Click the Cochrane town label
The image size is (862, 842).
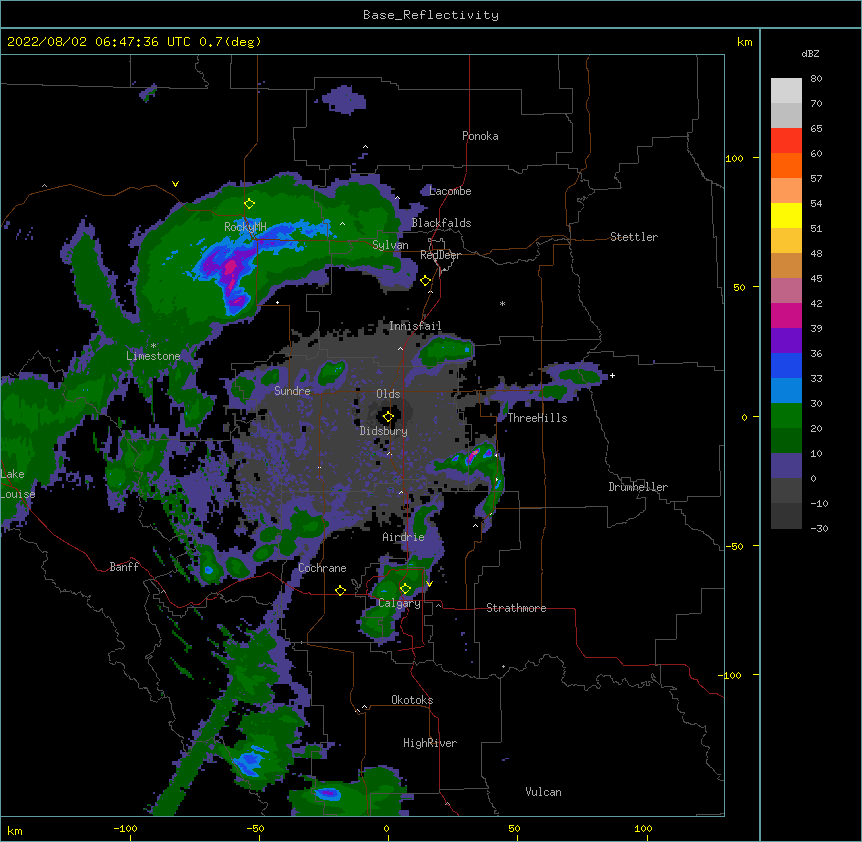tap(322, 568)
